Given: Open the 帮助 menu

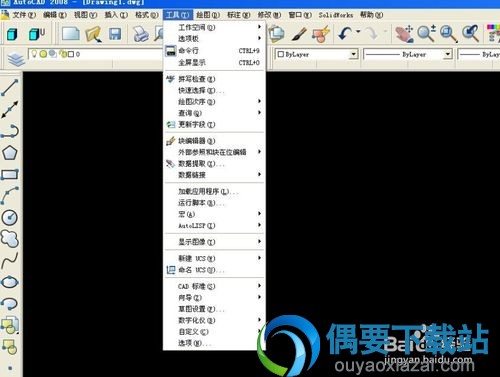Looking at the screenshot, I should pyautogui.click(x=371, y=15).
